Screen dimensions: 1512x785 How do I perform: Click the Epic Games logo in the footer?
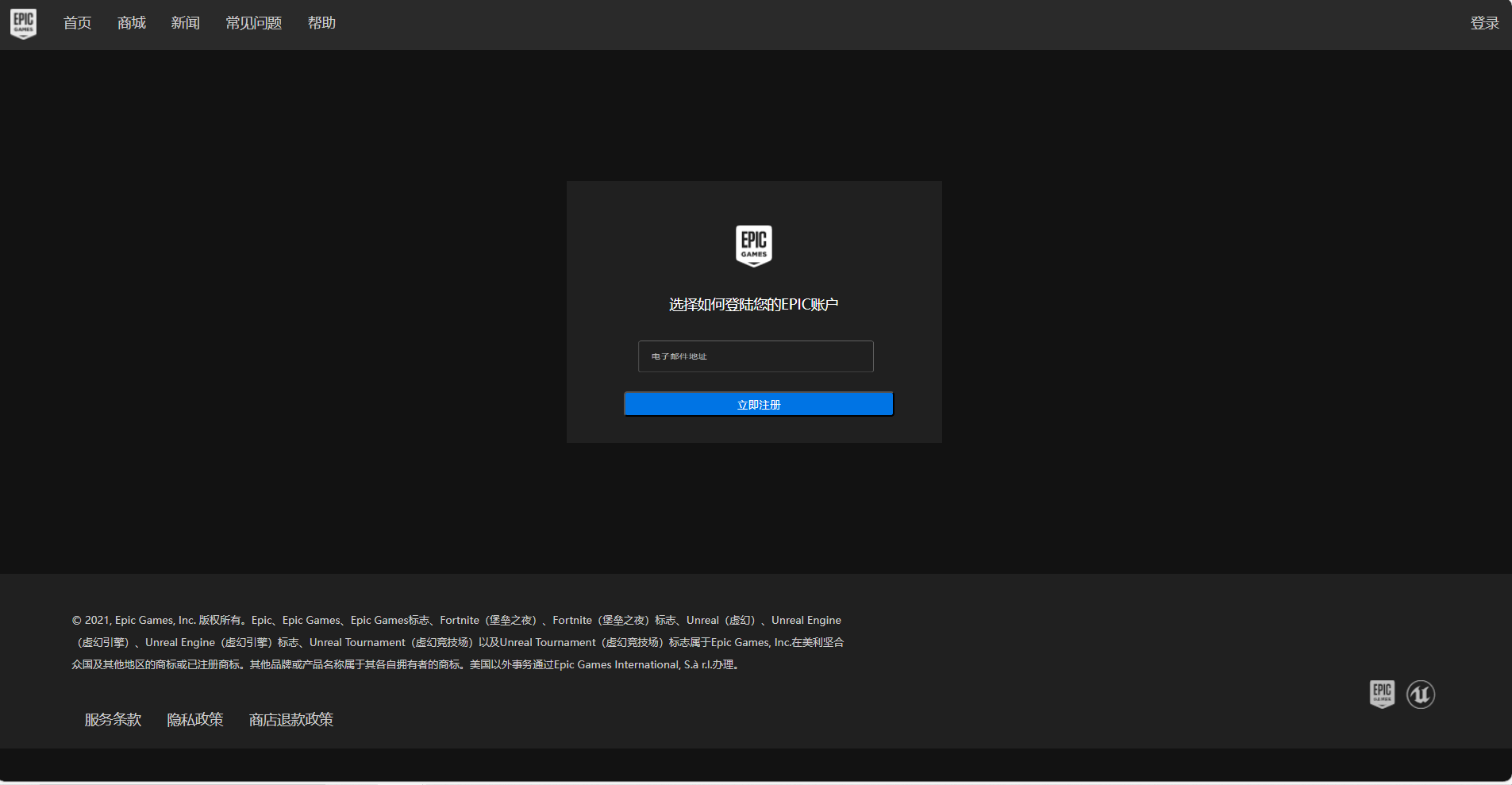pyautogui.click(x=1382, y=694)
